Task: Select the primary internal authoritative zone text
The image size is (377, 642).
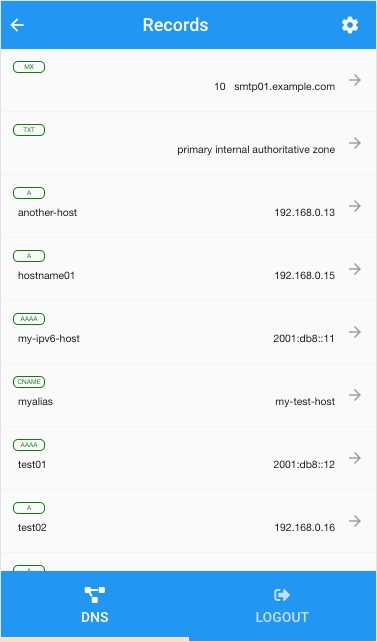Action: click(256, 150)
